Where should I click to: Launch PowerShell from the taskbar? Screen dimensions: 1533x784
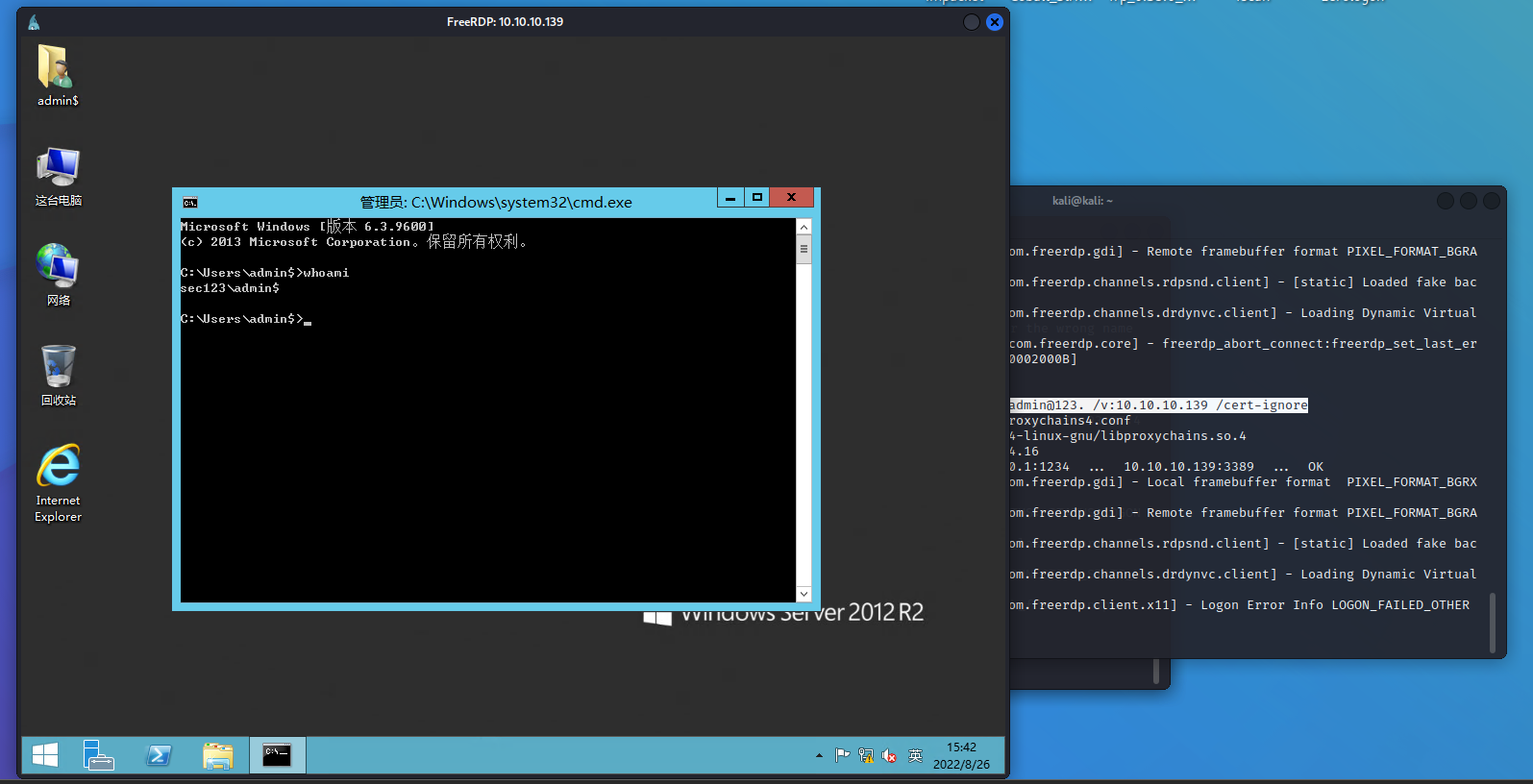pos(159,755)
